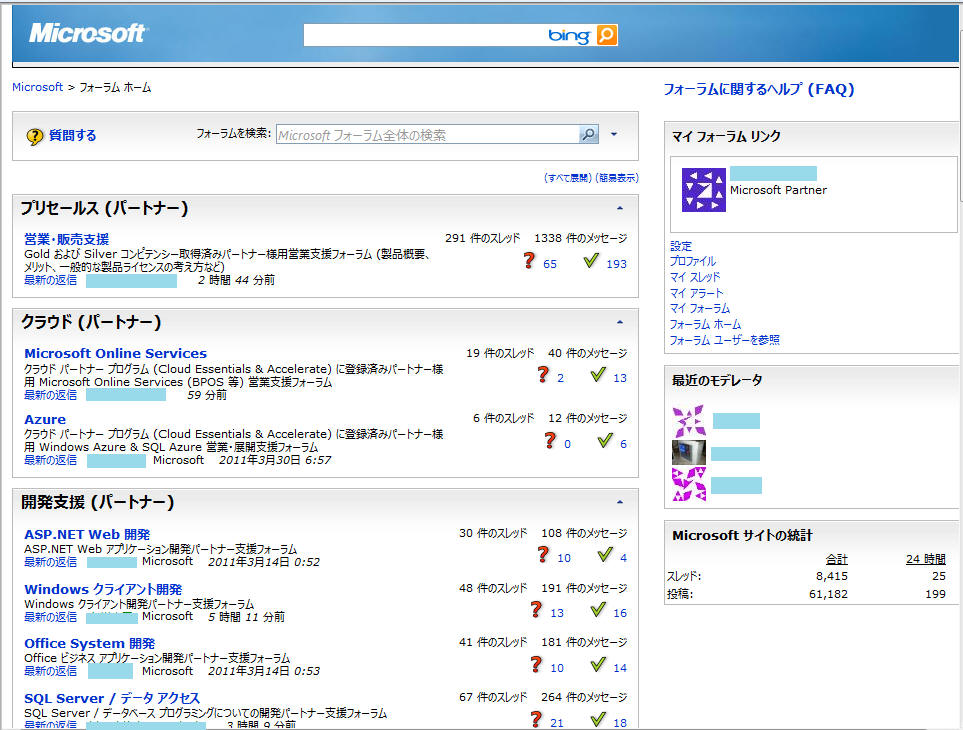Image resolution: width=963 pixels, height=730 pixels.
Task: Click green check mark for Office System 開発
Action: 598,664
